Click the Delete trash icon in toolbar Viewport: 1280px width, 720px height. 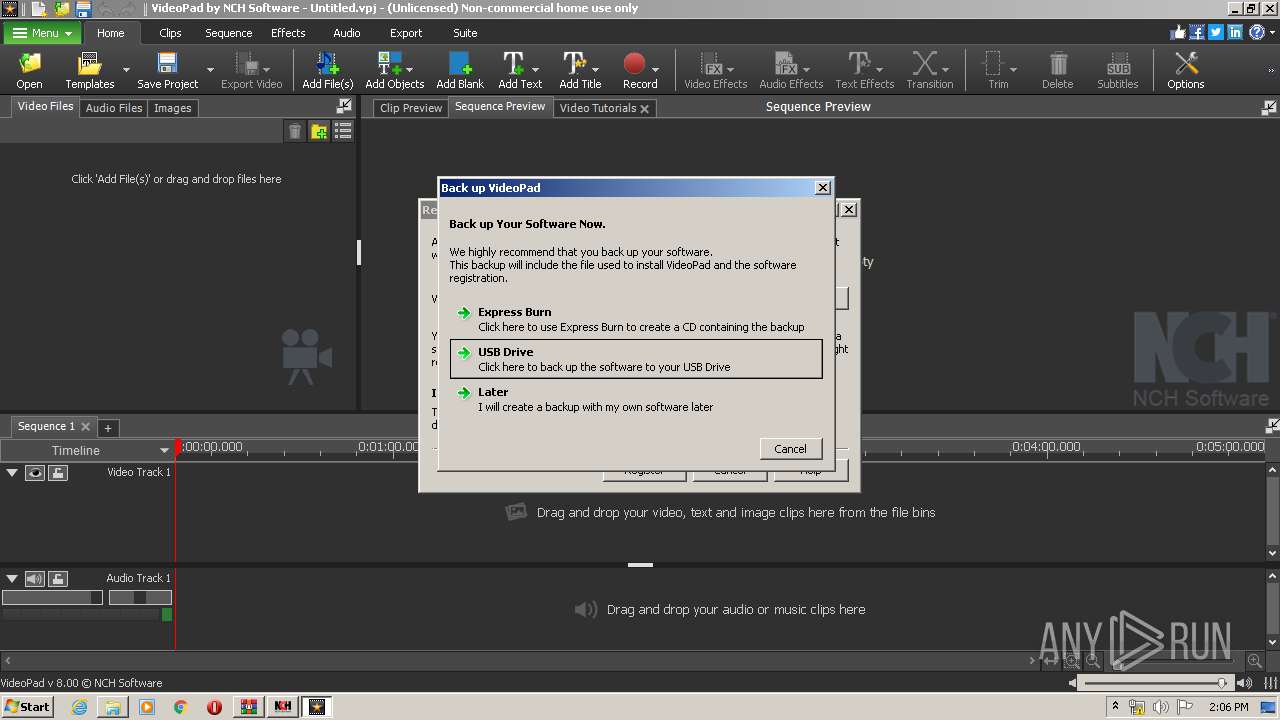click(1057, 65)
